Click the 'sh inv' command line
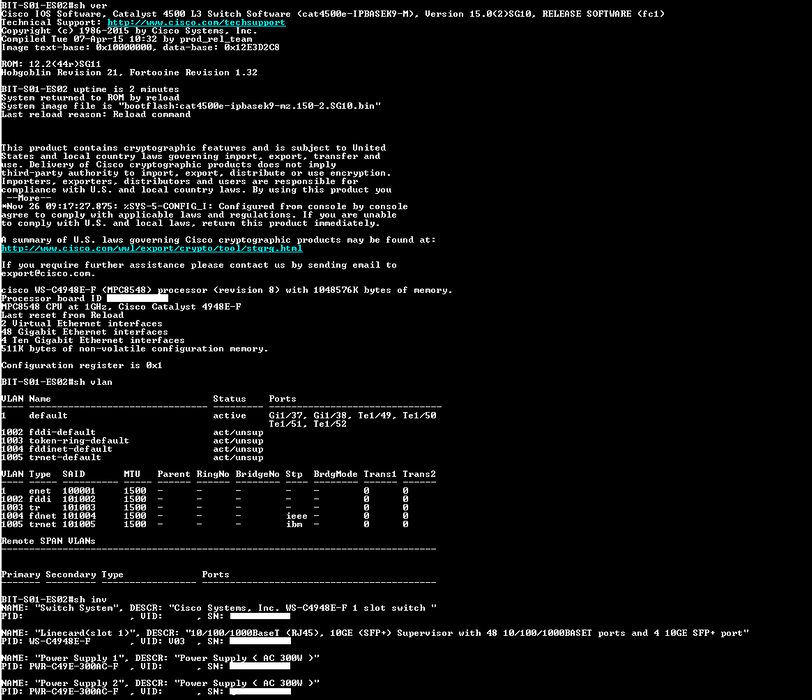The width and height of the screenshot is (812, 700). pos(48,598)
